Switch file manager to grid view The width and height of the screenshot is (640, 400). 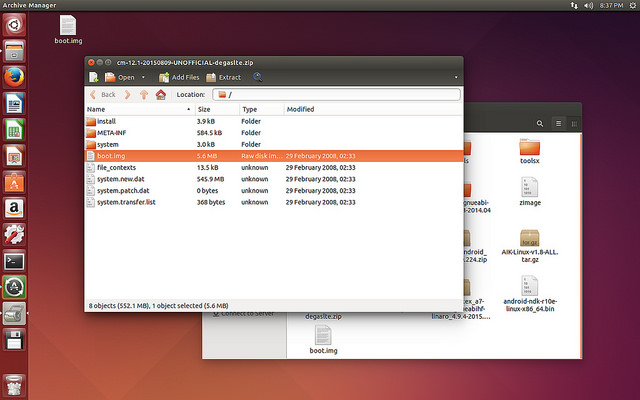(575, 122)
